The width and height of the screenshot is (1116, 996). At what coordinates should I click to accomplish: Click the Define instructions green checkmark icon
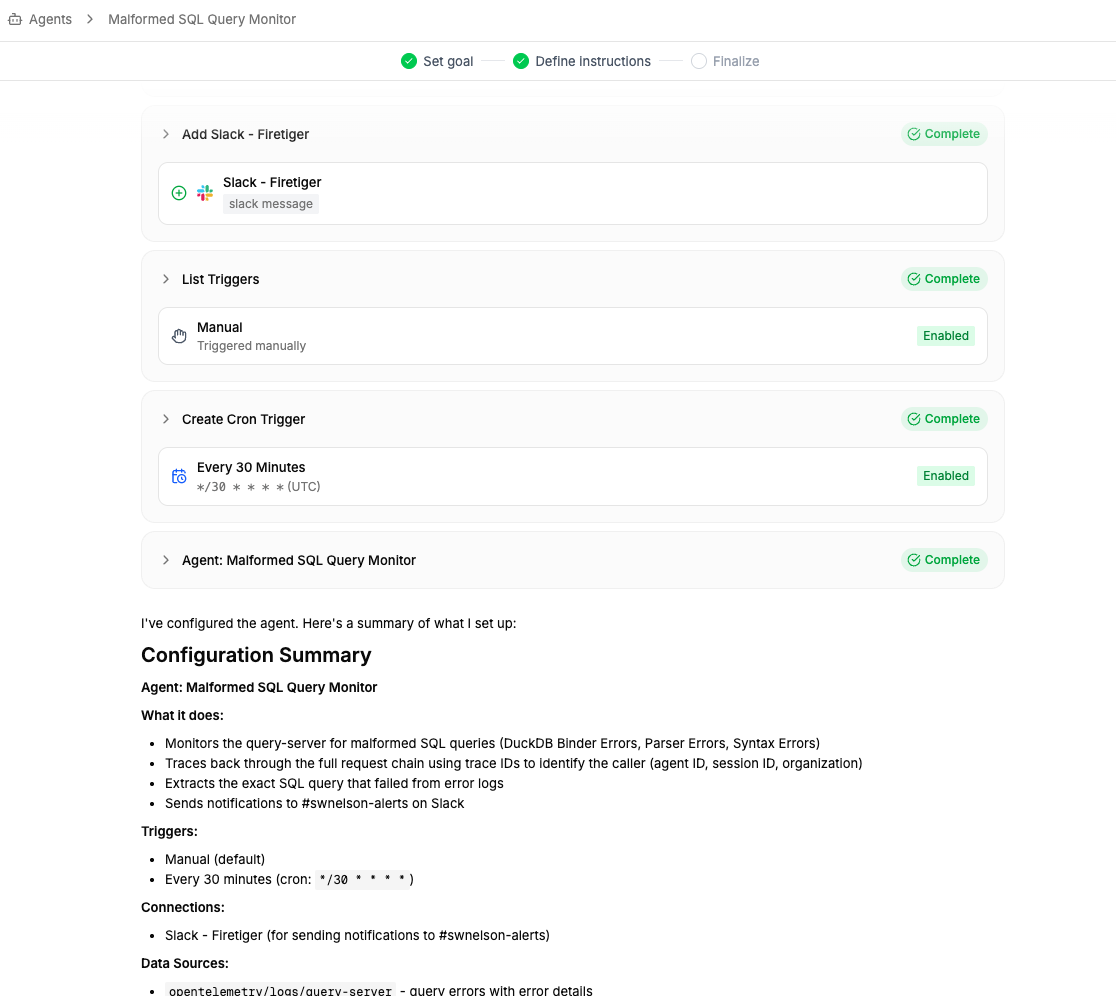tap(520, 61)
